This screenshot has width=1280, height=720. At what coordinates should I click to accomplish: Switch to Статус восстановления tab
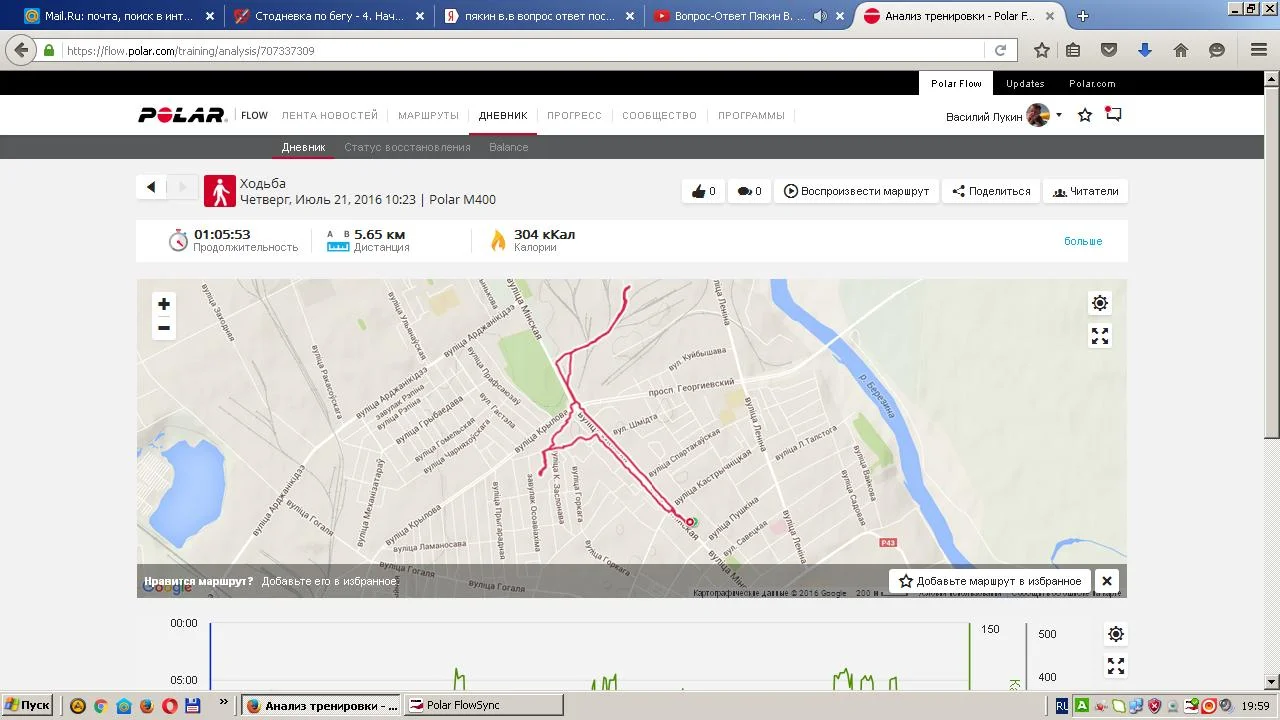click(x=407, y=147)
